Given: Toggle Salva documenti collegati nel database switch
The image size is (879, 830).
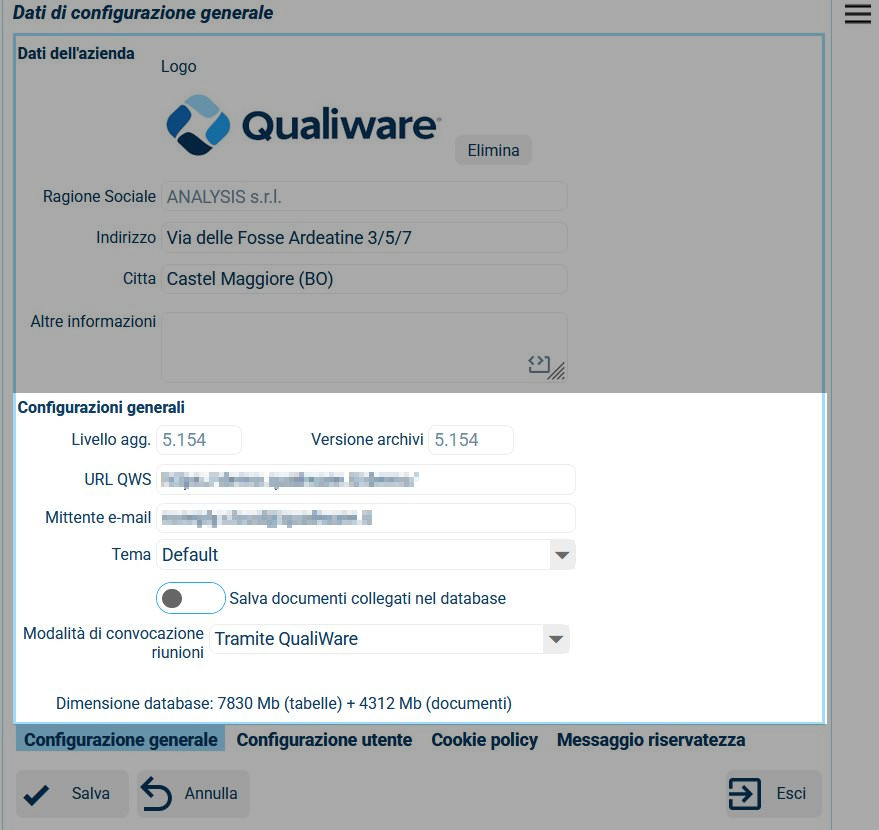Looking at the screenshot, I should pyautogui.click(x=191, y=598).
